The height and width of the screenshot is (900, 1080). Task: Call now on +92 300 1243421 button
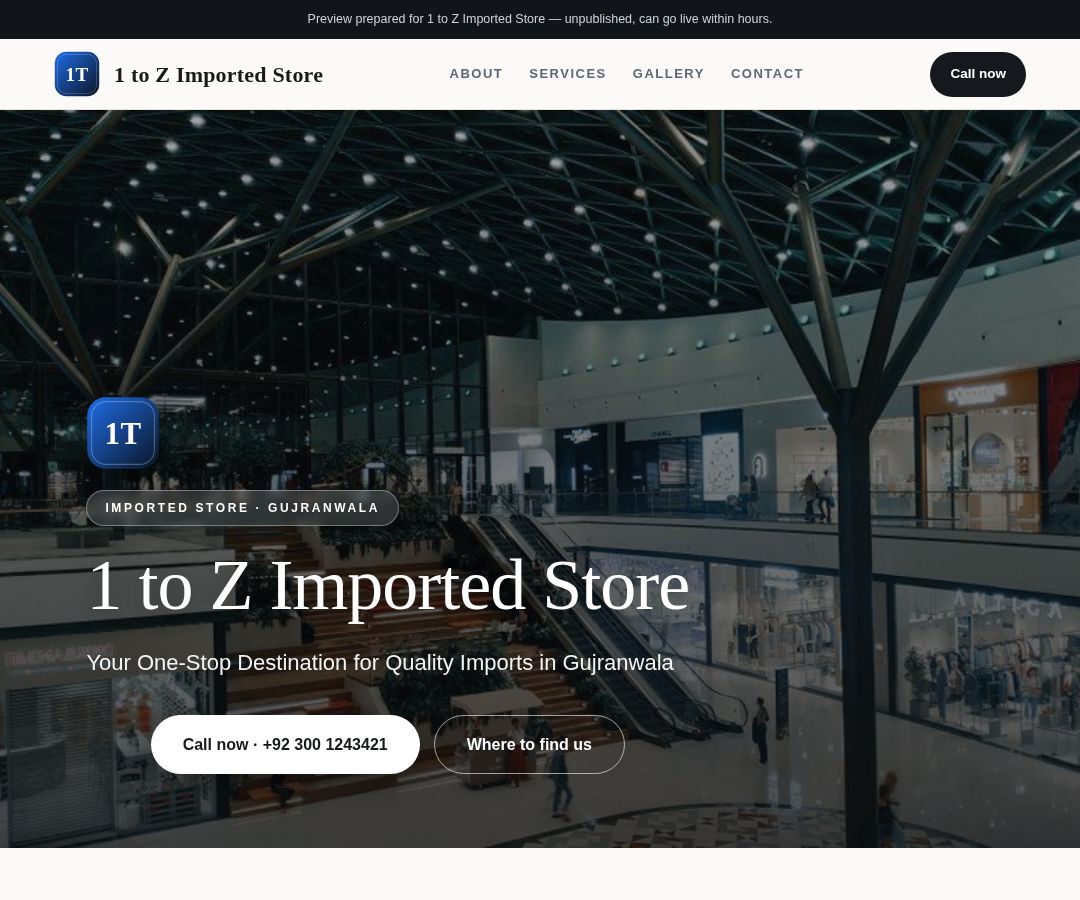pos(285,744)
